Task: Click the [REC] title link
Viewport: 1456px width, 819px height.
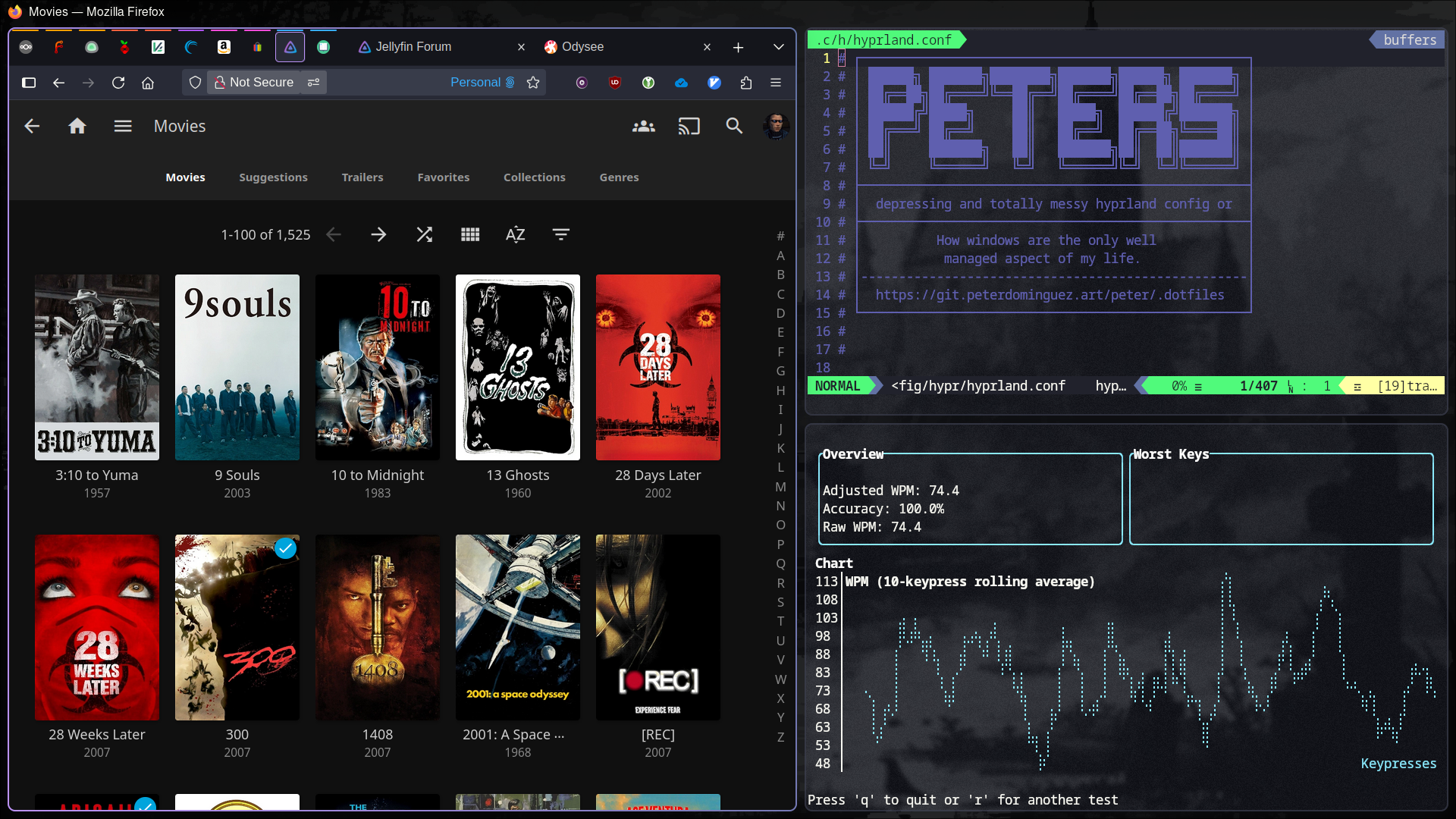Action: [658, 735]
